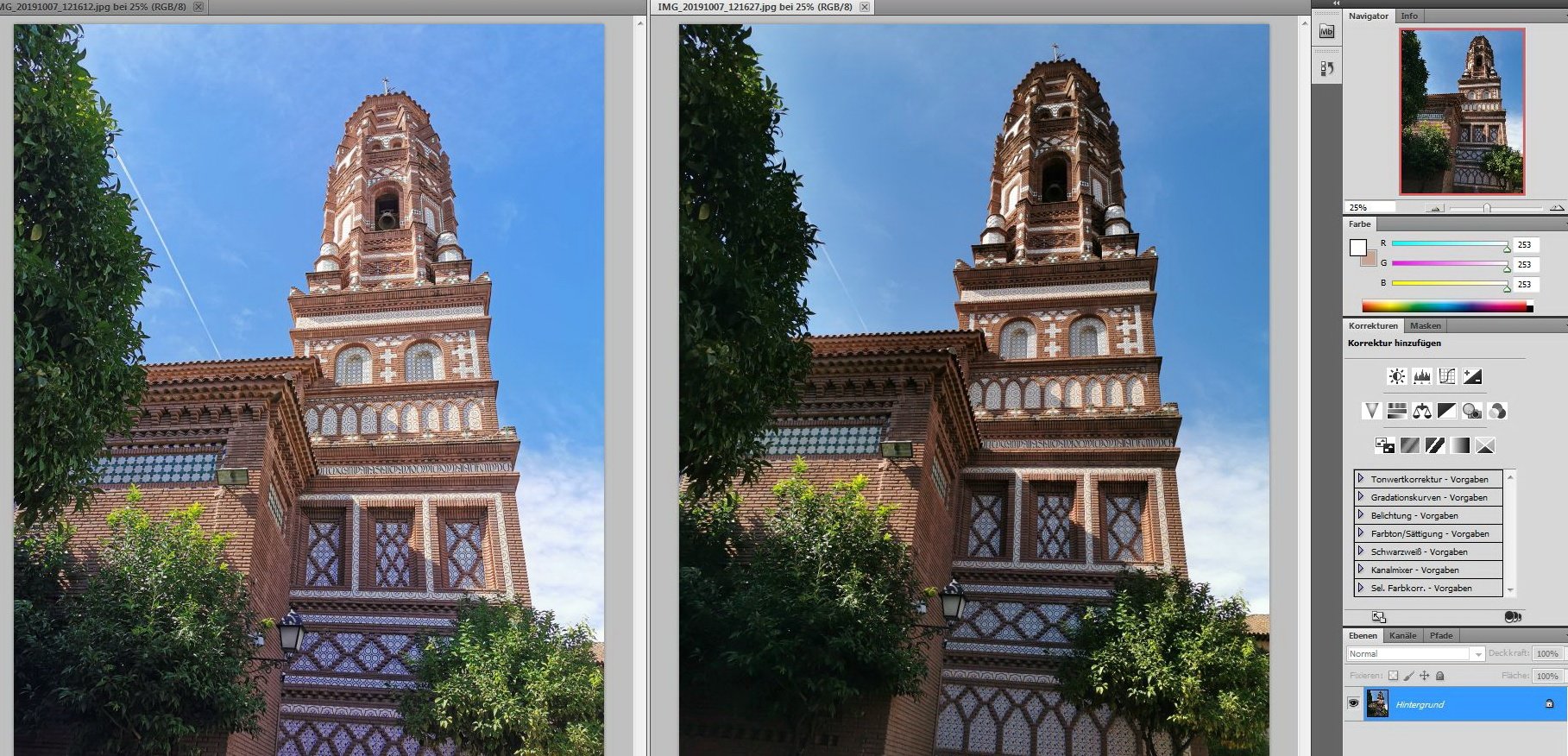
Task: Open the Mini Bridge (Mb) panel icon
Action: (x=1327, y=31)
